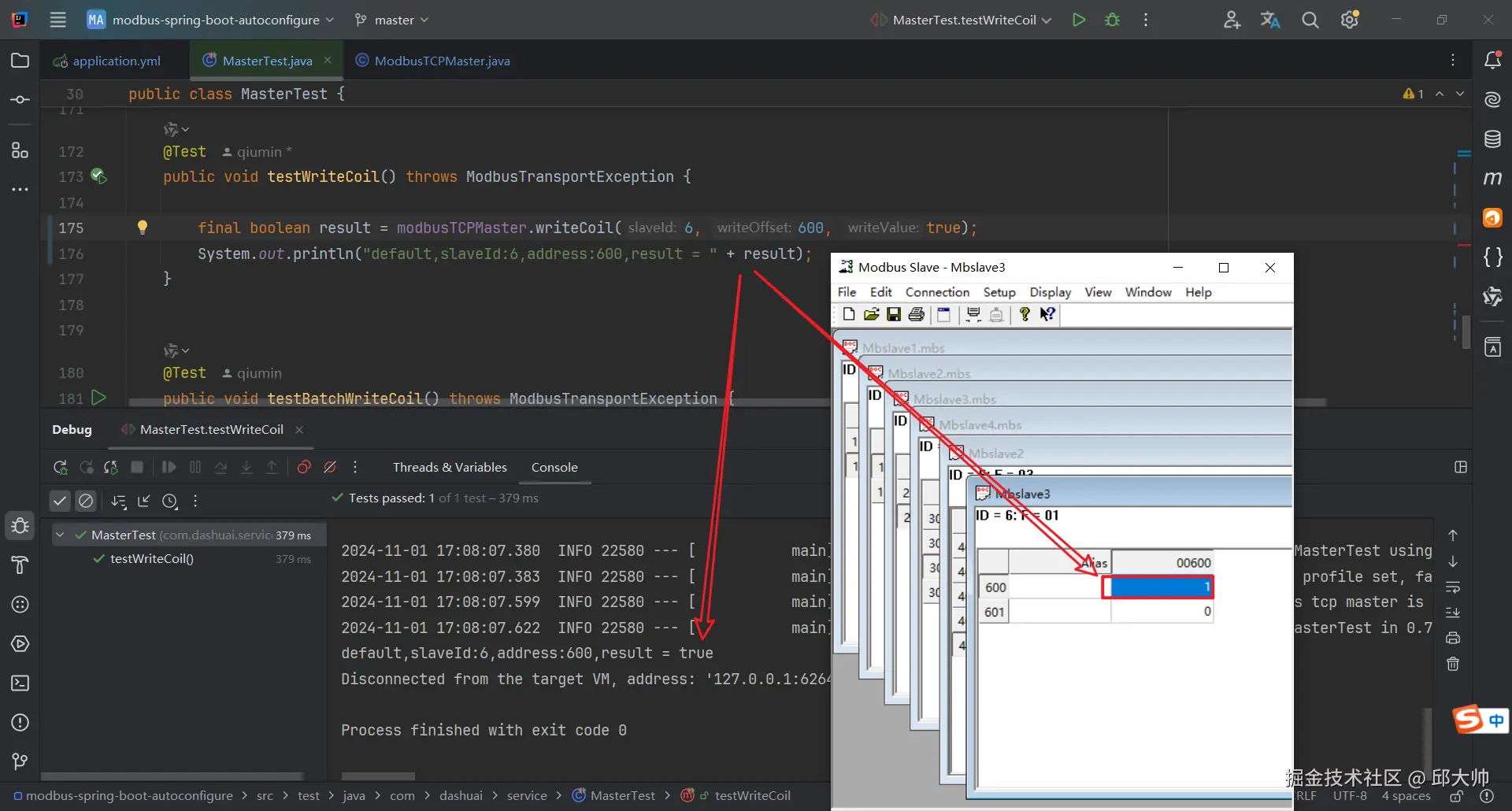Run the MasterTest.testWriteCoil configuration
This screenshot has height=811, width=1512.
click(x=1079, y=20)
